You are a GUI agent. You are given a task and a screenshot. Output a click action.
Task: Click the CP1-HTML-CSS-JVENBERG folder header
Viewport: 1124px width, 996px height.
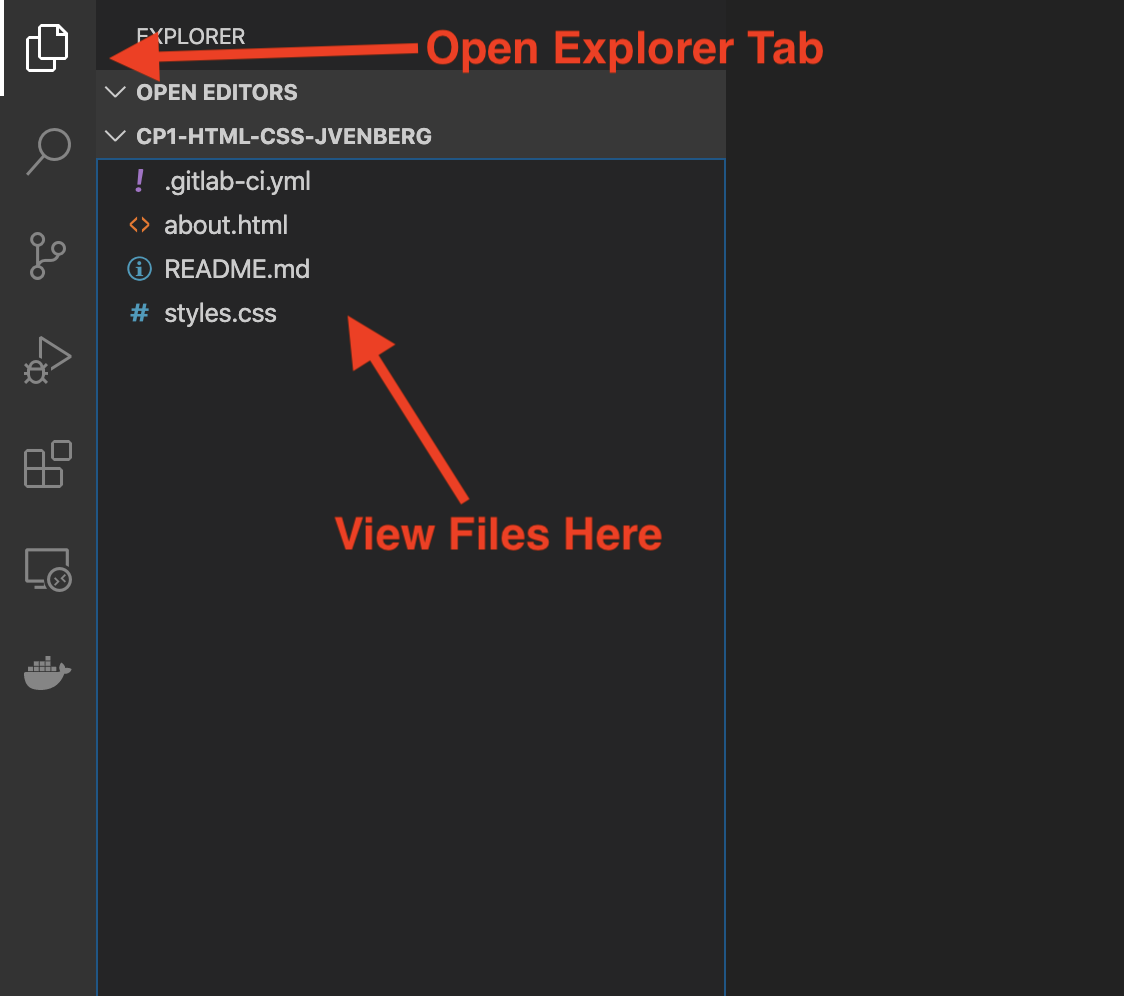pos(411,136)
